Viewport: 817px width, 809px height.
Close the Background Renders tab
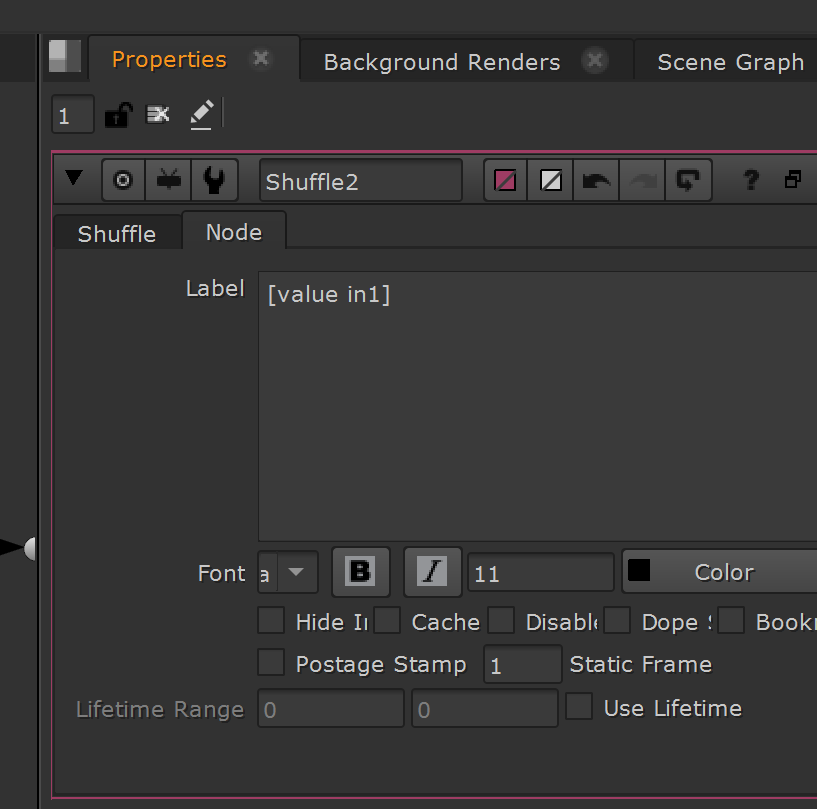[595, 61]
